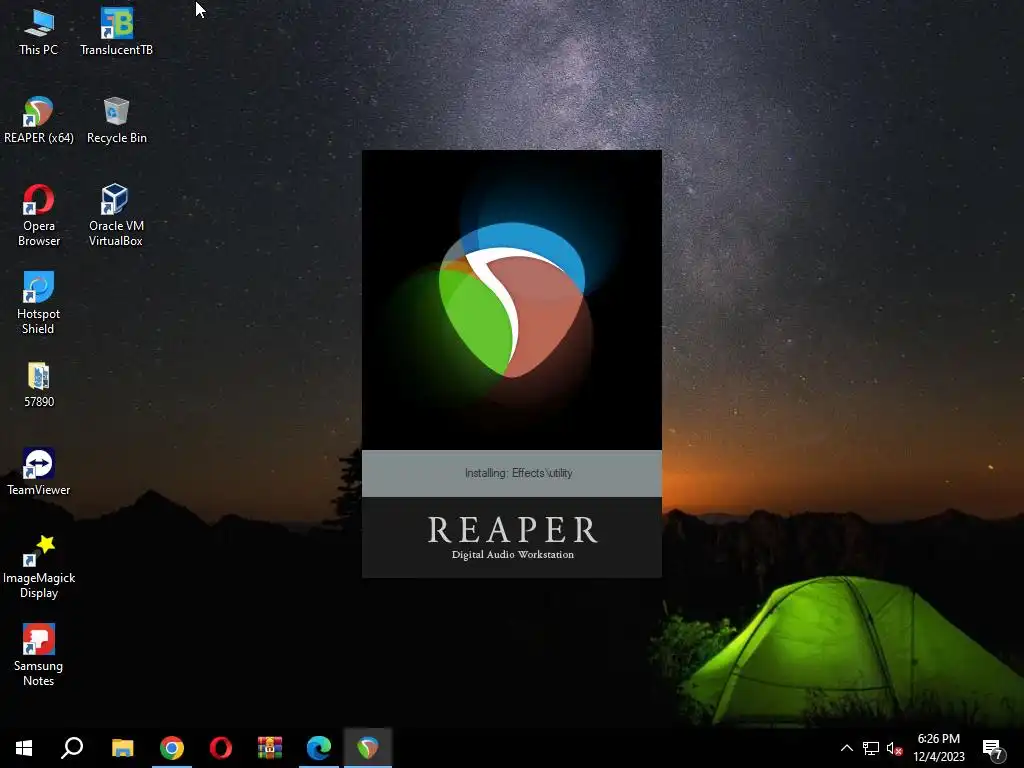Select the TeamViewer desktop shortcut
The height and width of the screenshot is (768, 1024).
click(39, 472)
